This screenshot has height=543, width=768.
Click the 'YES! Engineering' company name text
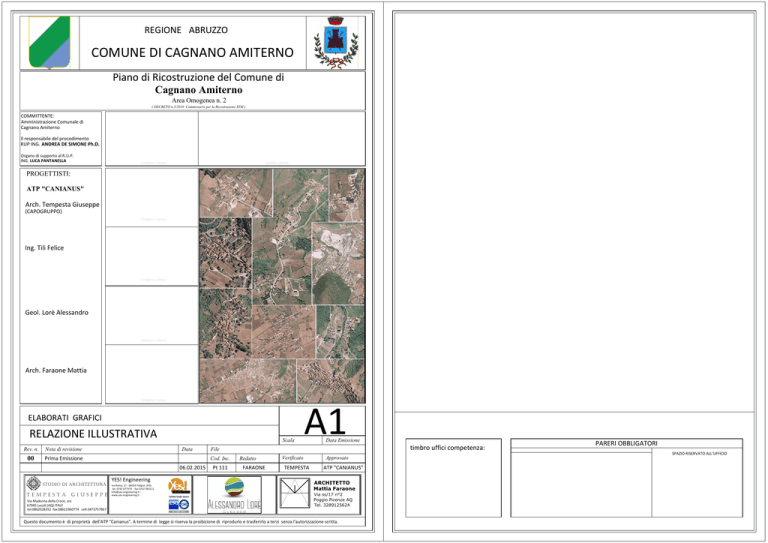pyautogui.click(x=131, y=480)
